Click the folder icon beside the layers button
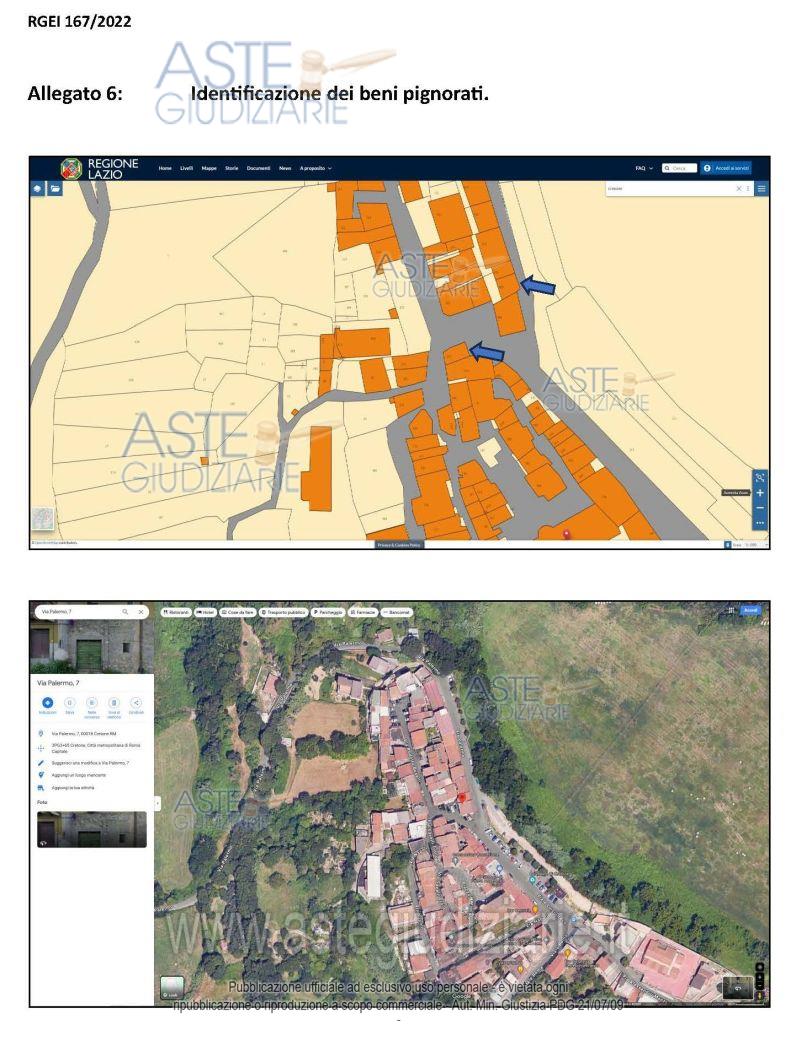 point(55,188)
